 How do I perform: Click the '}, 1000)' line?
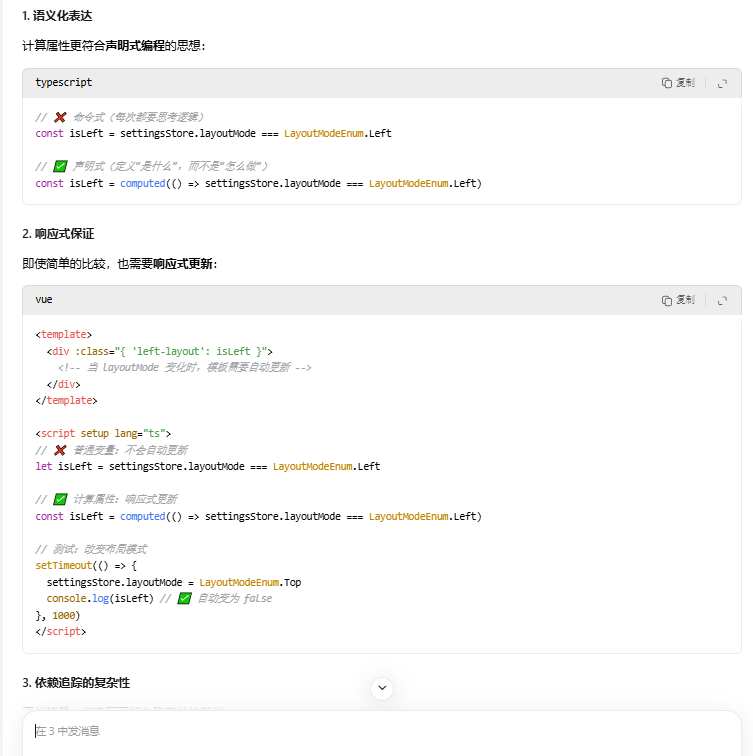coord(58,616)
